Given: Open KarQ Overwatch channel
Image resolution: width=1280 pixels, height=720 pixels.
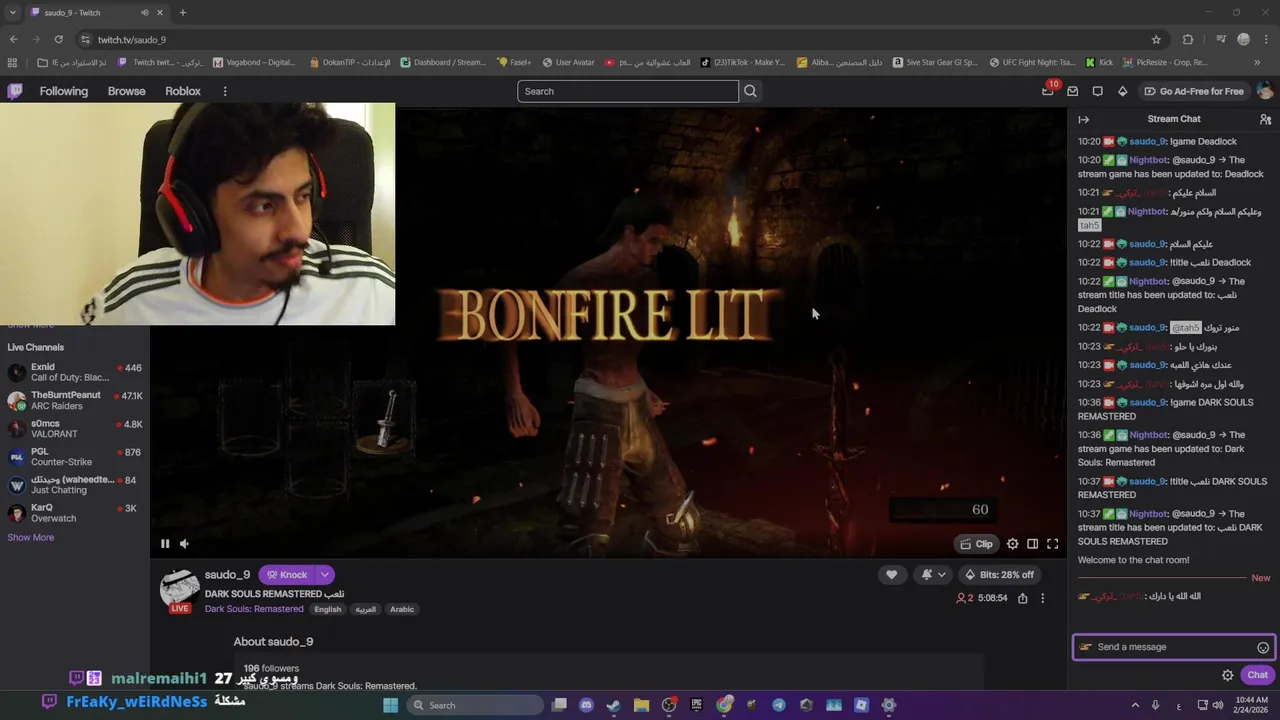Looking at the screenshot, I should click(75, 513).
